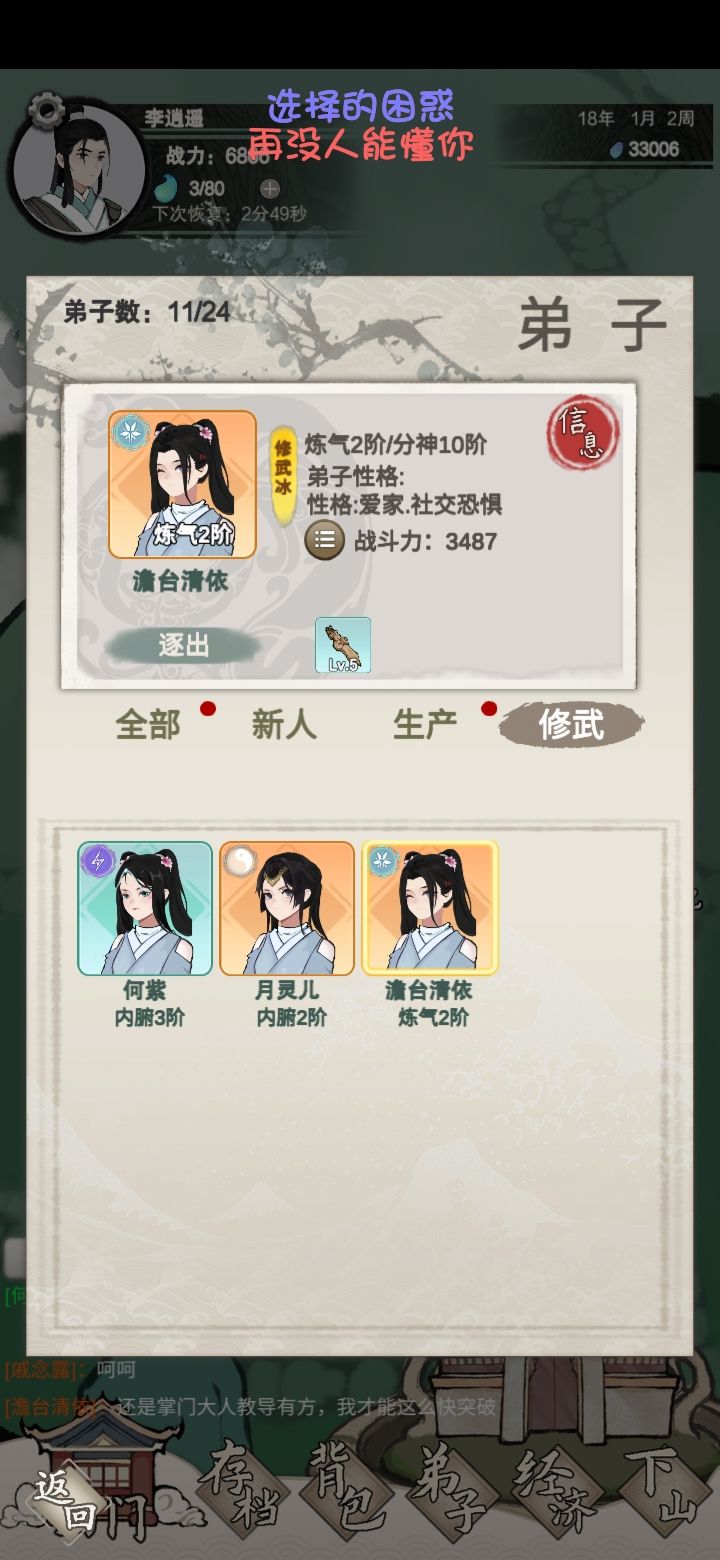This screenshot has height=1560, width=720.
Task: Open settings via the gear icon
Action: click(45, 110)
